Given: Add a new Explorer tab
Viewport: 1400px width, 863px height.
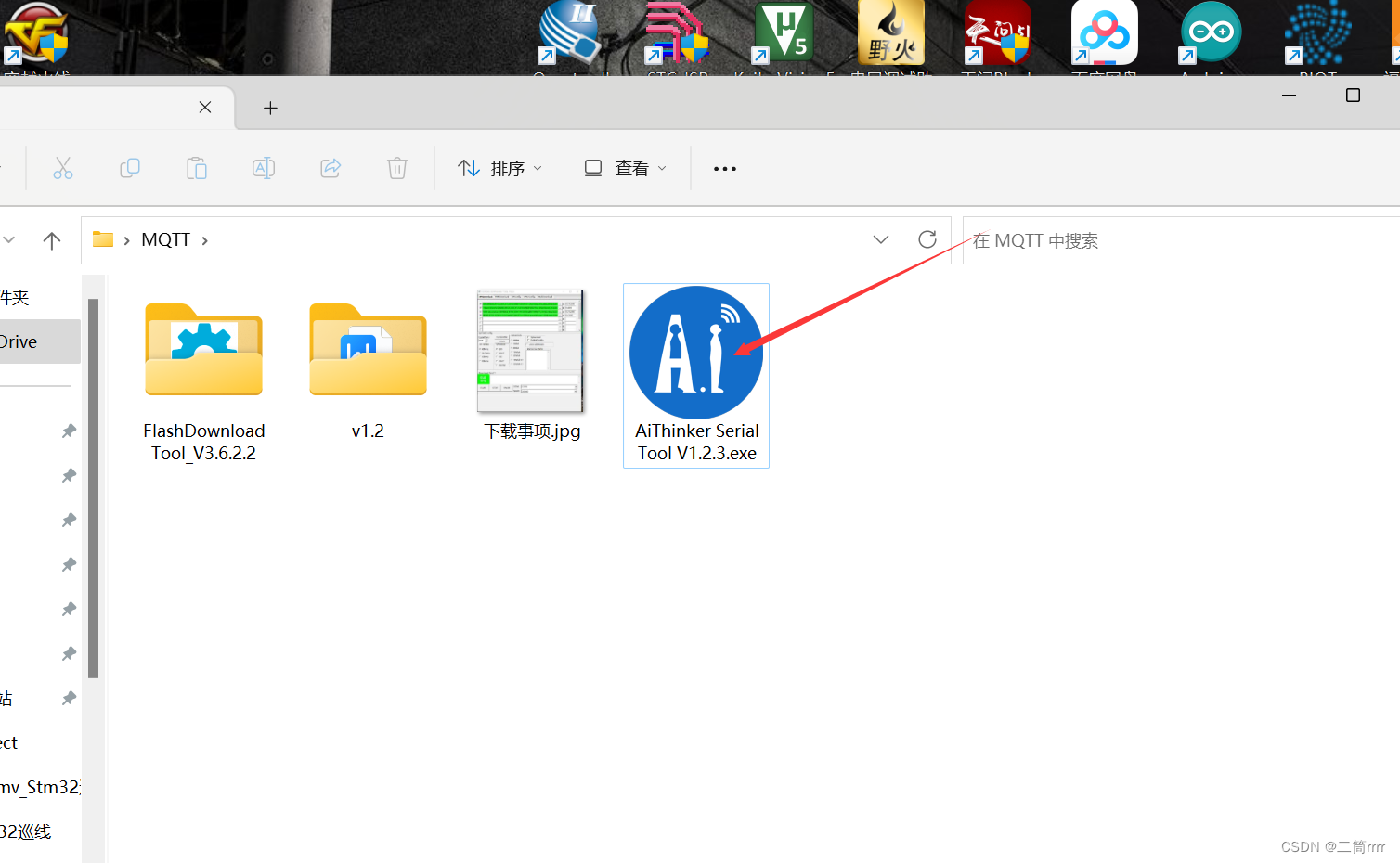Looking at the screenshot, I should tap(270, 109).
